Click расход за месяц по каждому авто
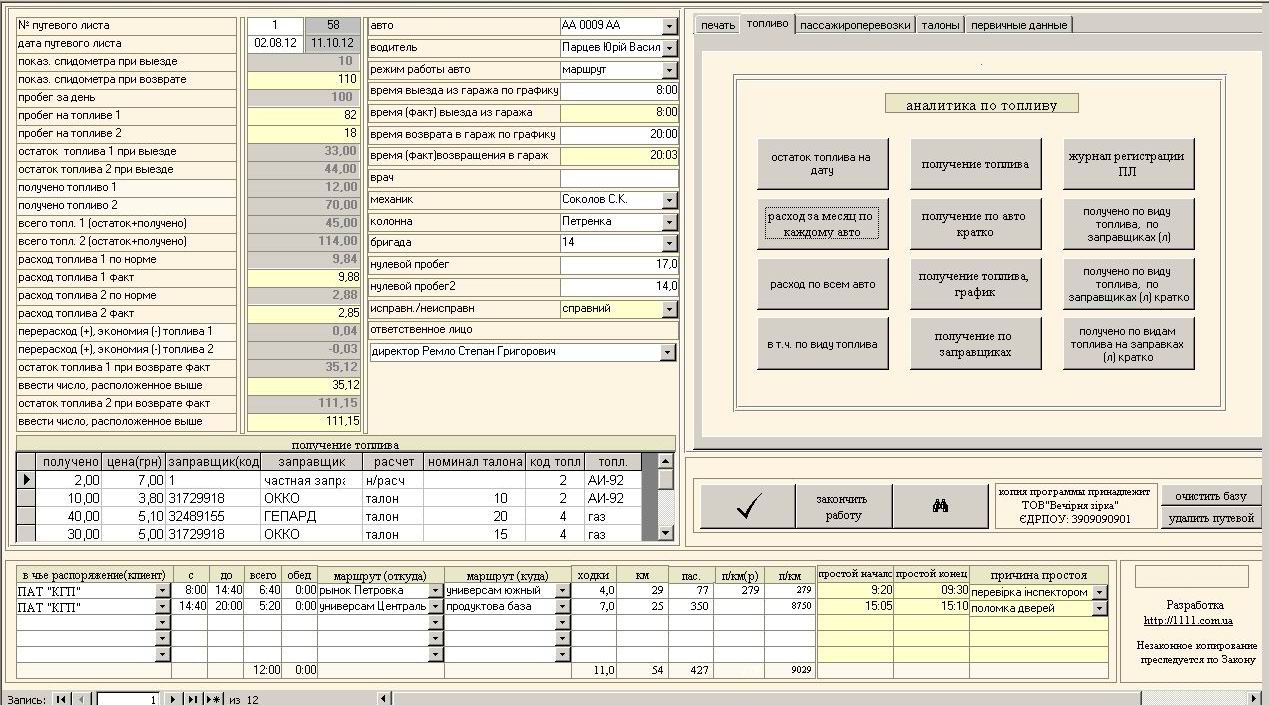Image resolution: width=1269 pixels, height=705 pixels. tap(822, 224)
